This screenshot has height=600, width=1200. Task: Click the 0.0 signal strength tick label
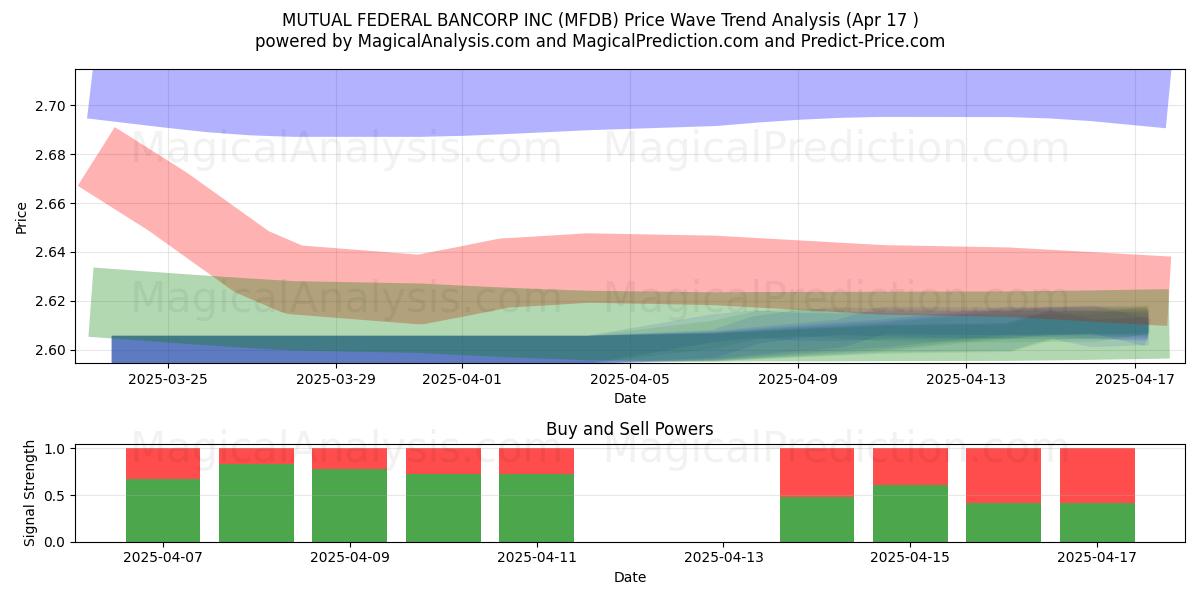[x=55, y=542]
